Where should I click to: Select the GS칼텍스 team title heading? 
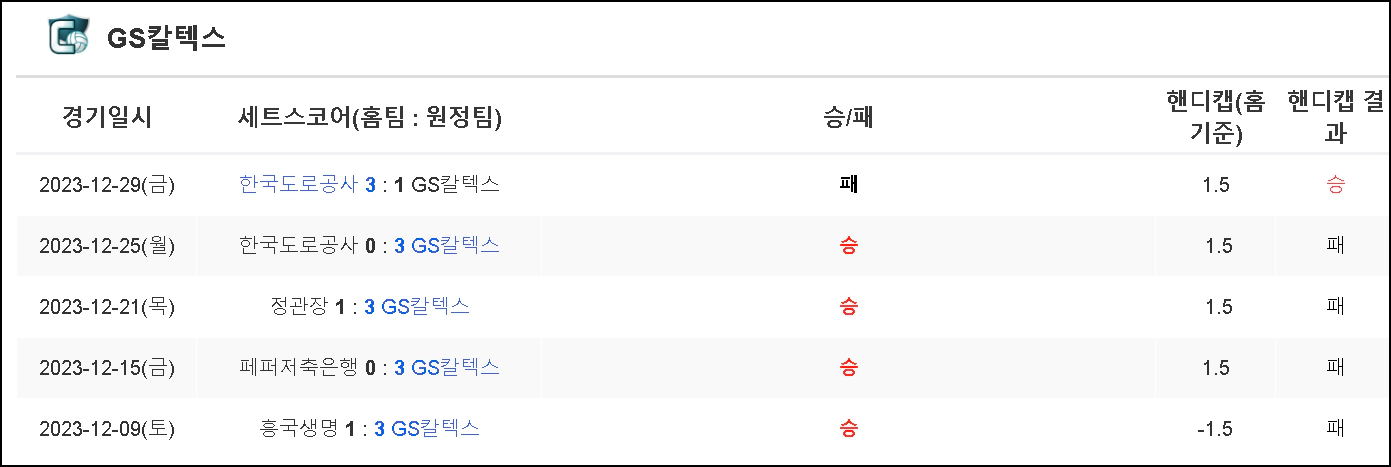pyautogui.click(x=166, y=37)
